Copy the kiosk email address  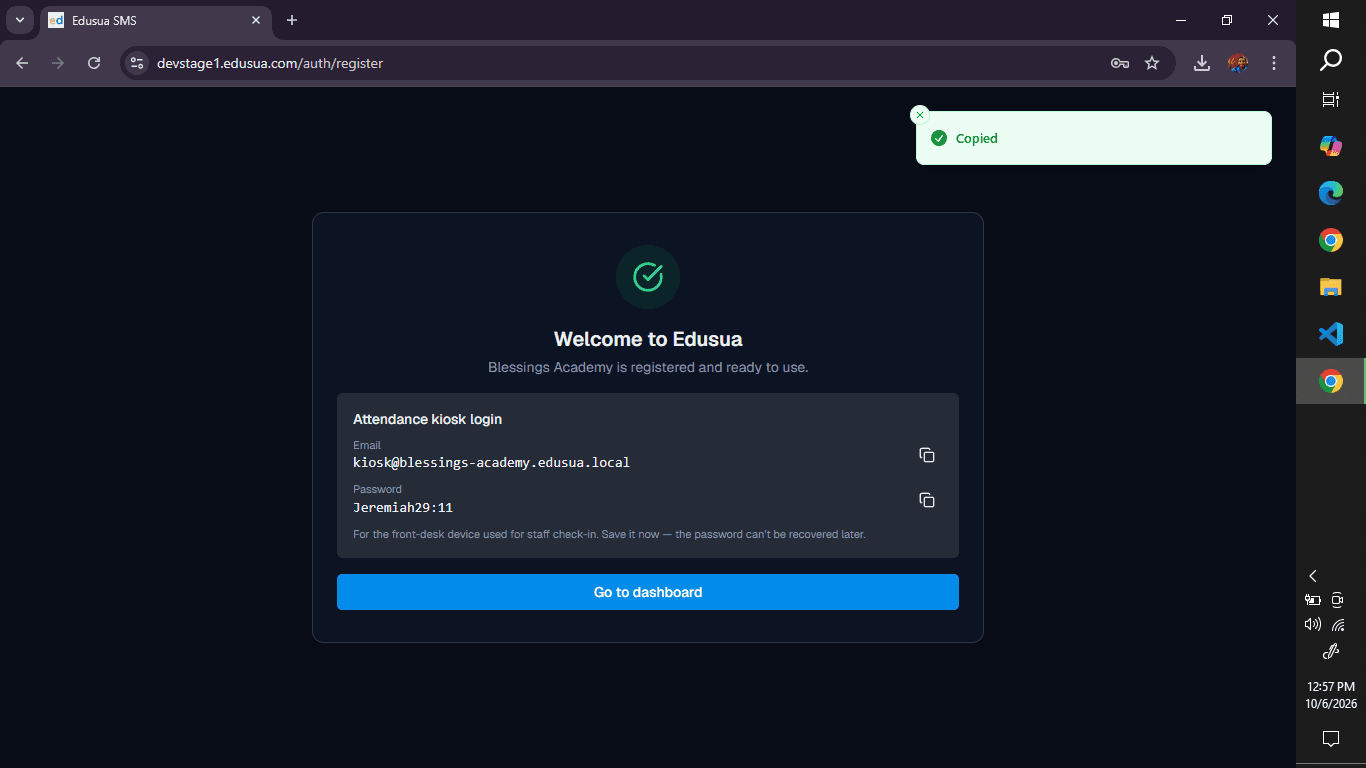(927, 455)
